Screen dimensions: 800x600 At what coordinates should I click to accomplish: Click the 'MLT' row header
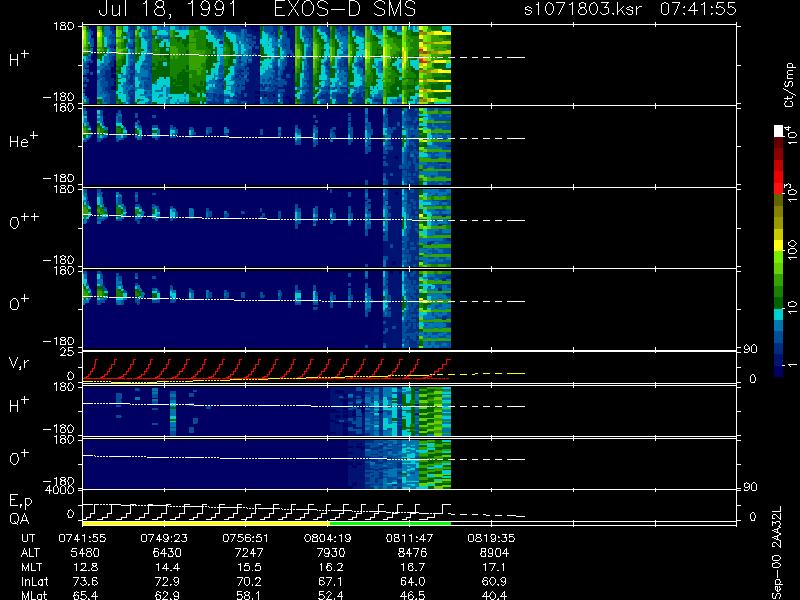click(31, 567)
